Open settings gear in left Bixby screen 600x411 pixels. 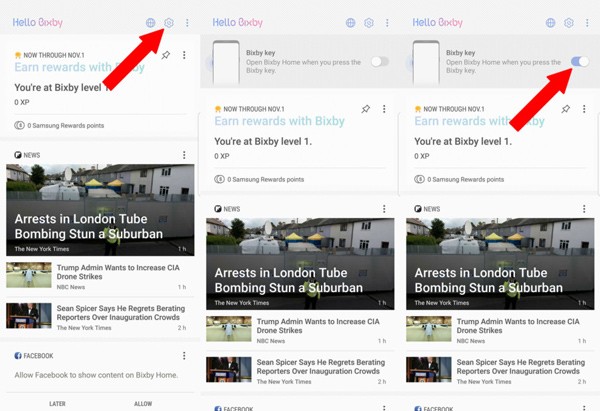[x=169, y=22]
